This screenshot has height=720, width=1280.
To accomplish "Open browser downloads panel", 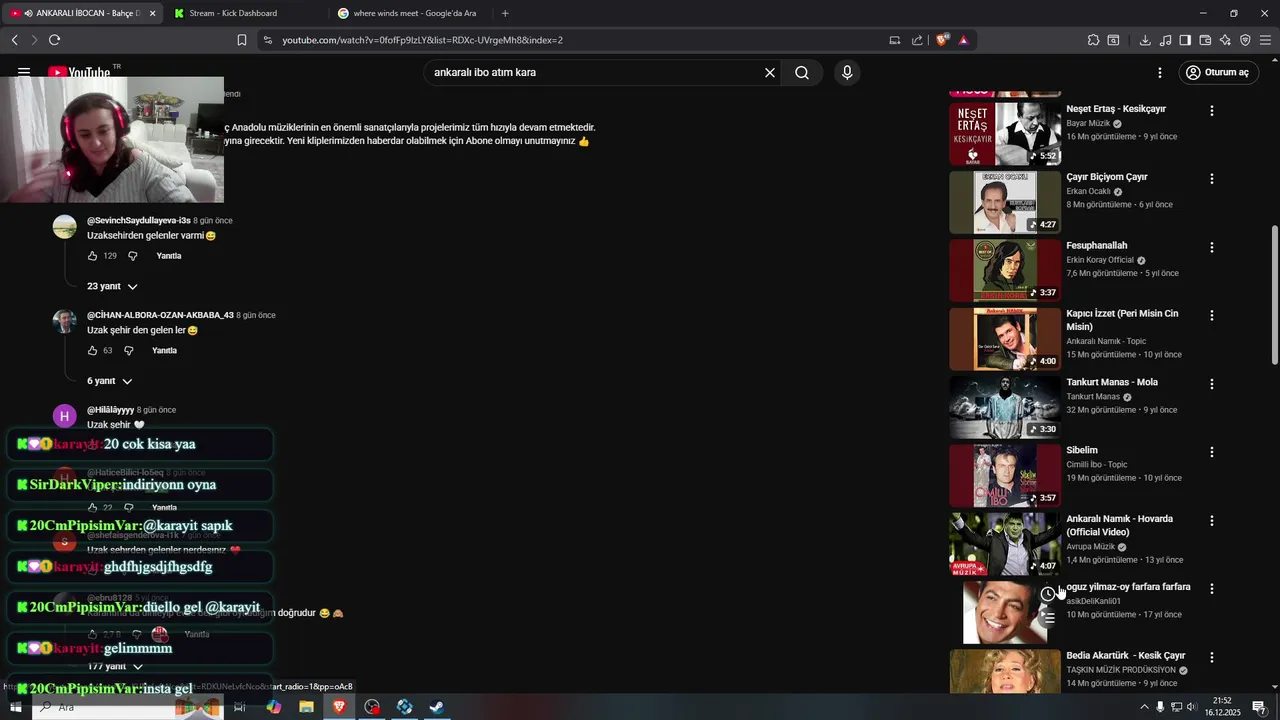I will click(x=1145, y=40).
